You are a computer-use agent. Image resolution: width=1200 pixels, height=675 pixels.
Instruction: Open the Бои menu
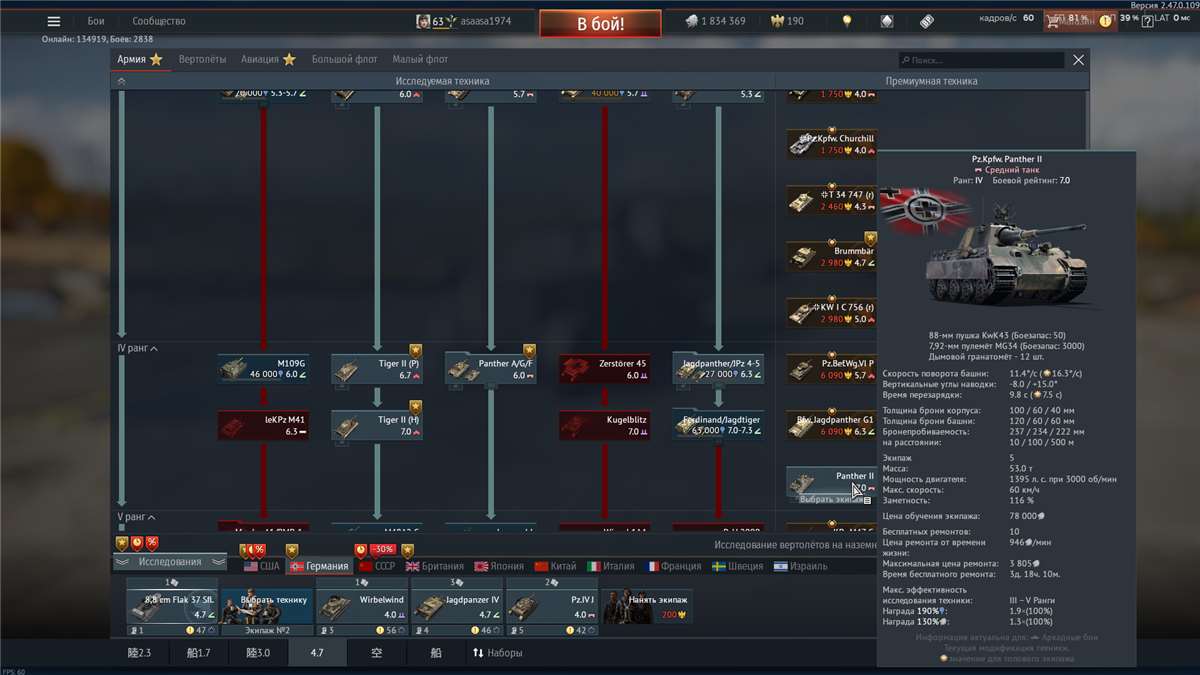point(96,21)
